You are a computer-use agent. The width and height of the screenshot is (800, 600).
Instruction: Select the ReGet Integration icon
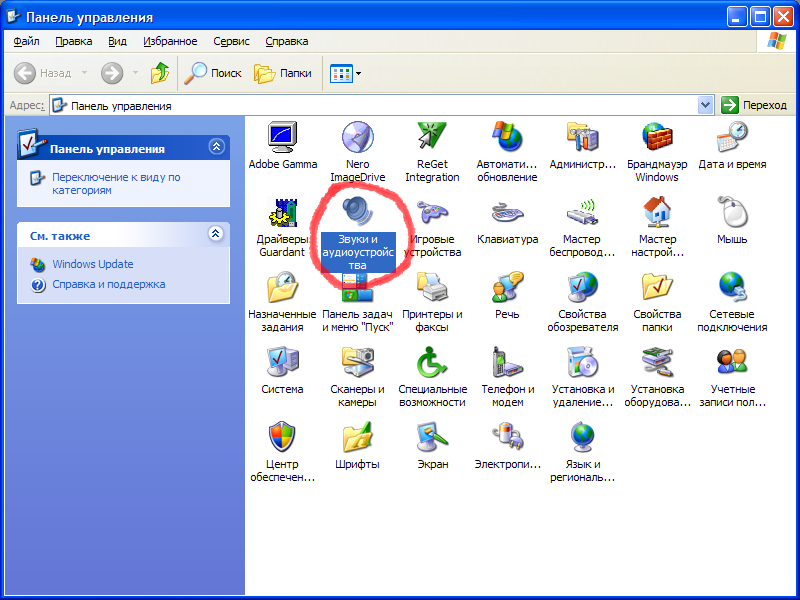(x=432, y=137)
